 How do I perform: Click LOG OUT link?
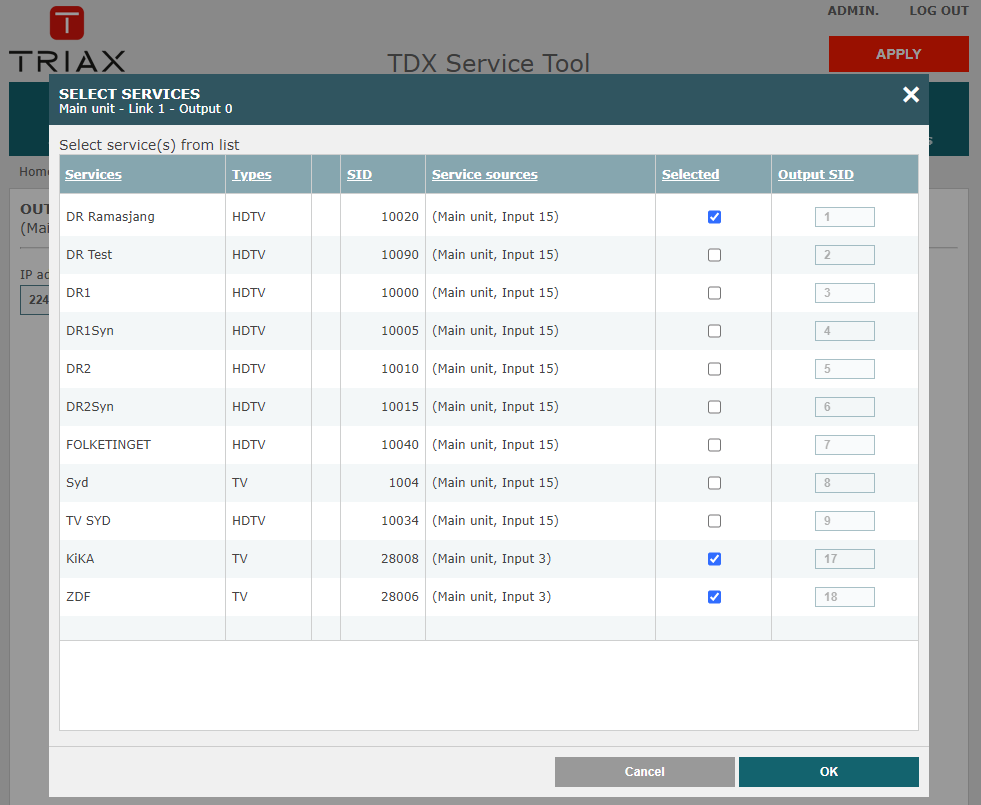[x=938, y=11]
